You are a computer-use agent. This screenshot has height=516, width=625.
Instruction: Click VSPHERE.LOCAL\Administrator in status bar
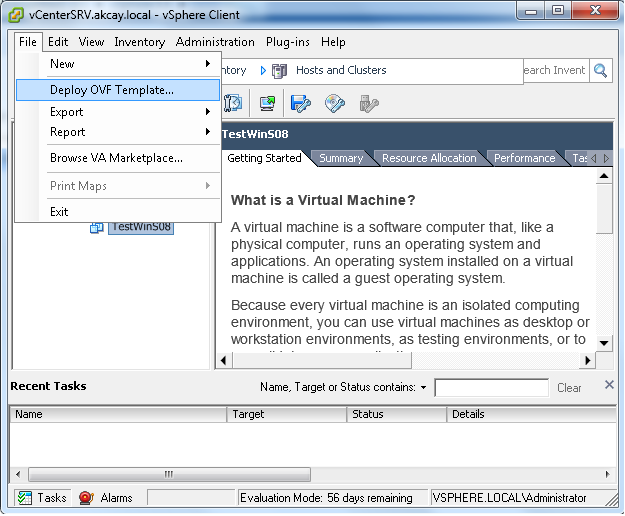pyautogui.click(x=509, y=498)
